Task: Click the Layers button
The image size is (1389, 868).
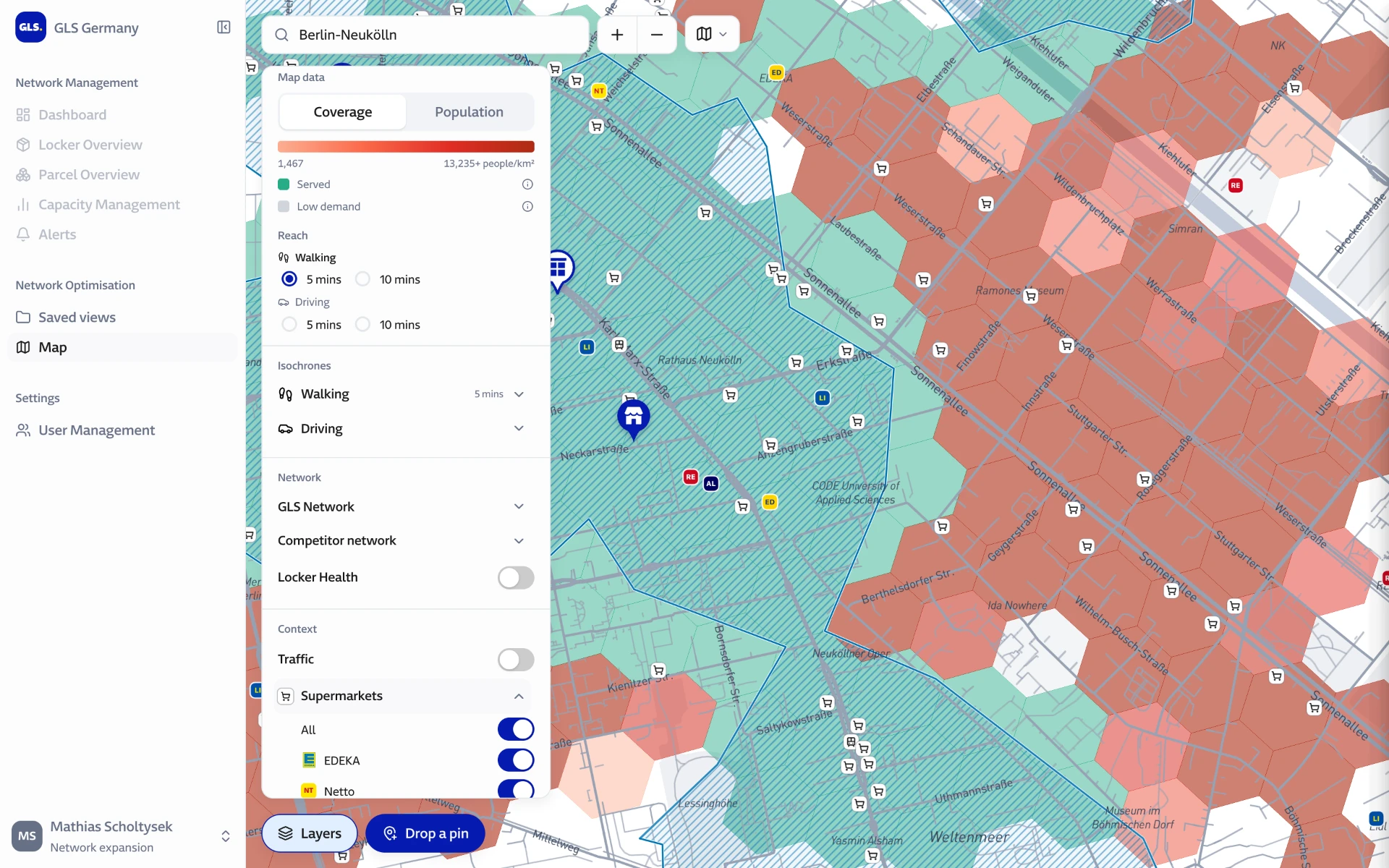Action: pos(310,833)
